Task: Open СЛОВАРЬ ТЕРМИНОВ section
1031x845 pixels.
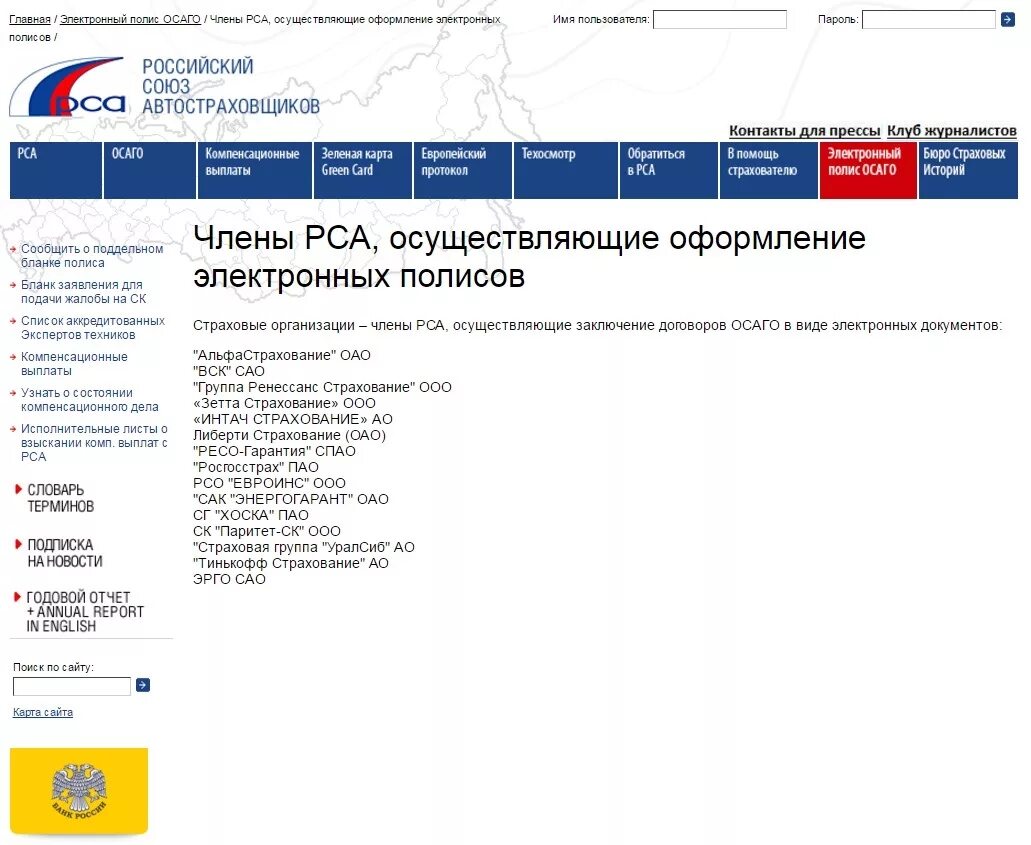Action: coord(60,498)
